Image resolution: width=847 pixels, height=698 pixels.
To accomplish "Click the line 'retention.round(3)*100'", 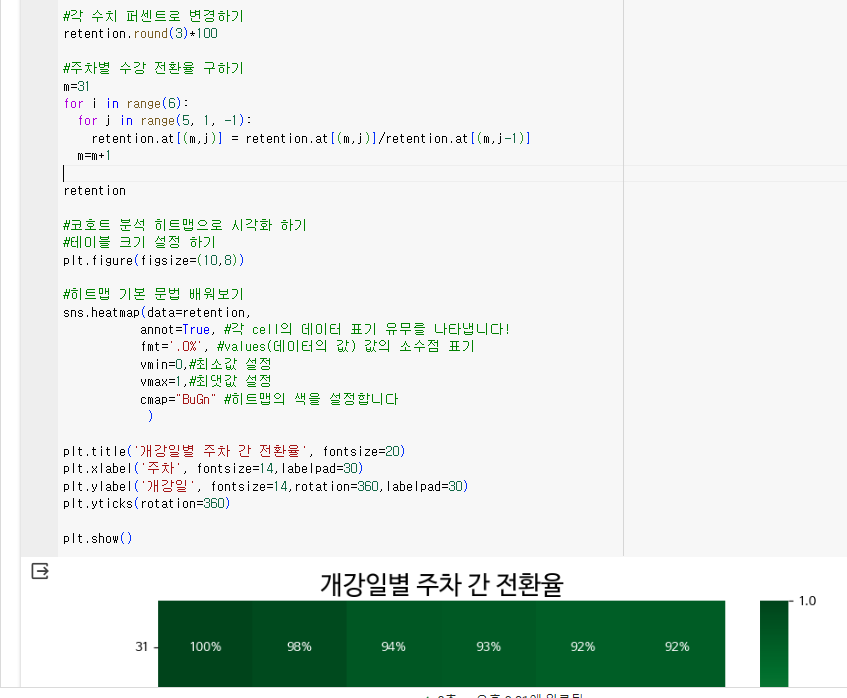I will pos(140,33).
